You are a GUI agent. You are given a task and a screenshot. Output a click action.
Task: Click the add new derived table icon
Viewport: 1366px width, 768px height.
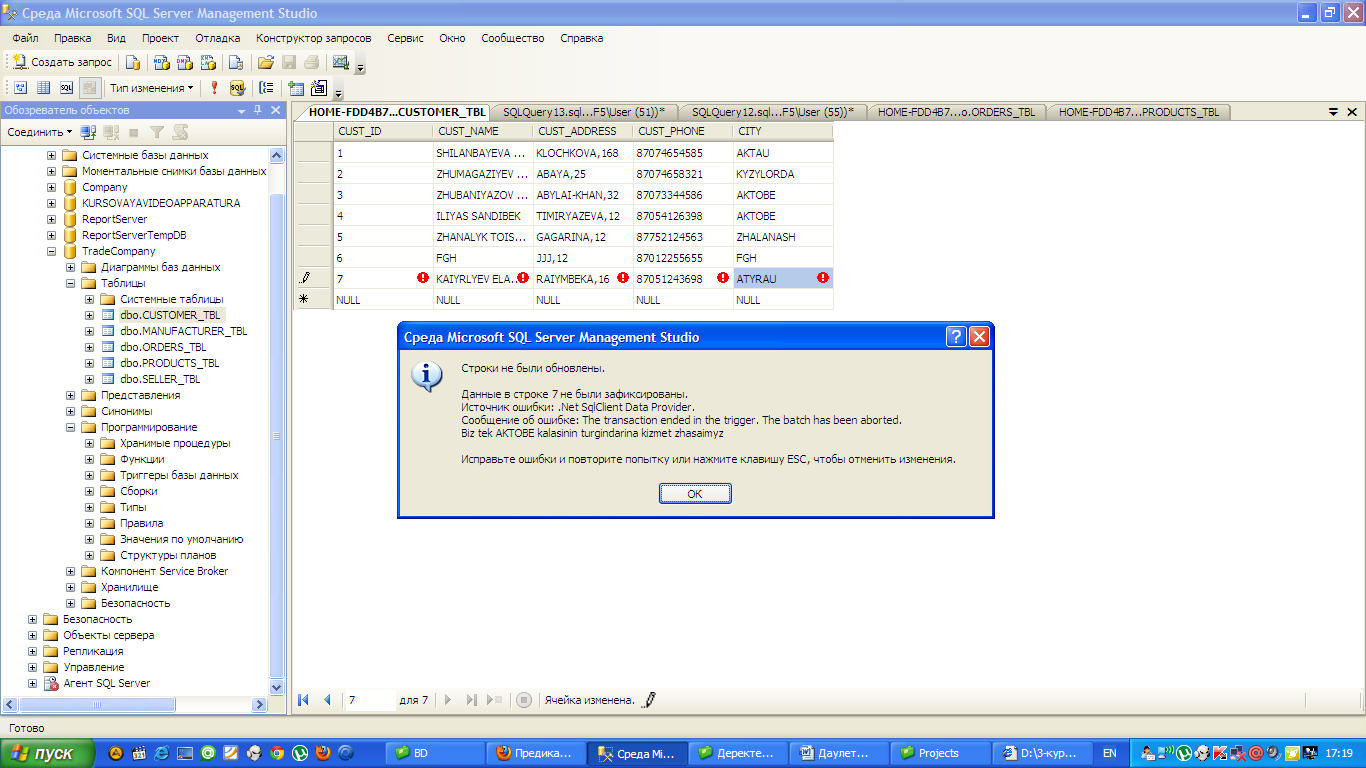(x=320, y=88)
